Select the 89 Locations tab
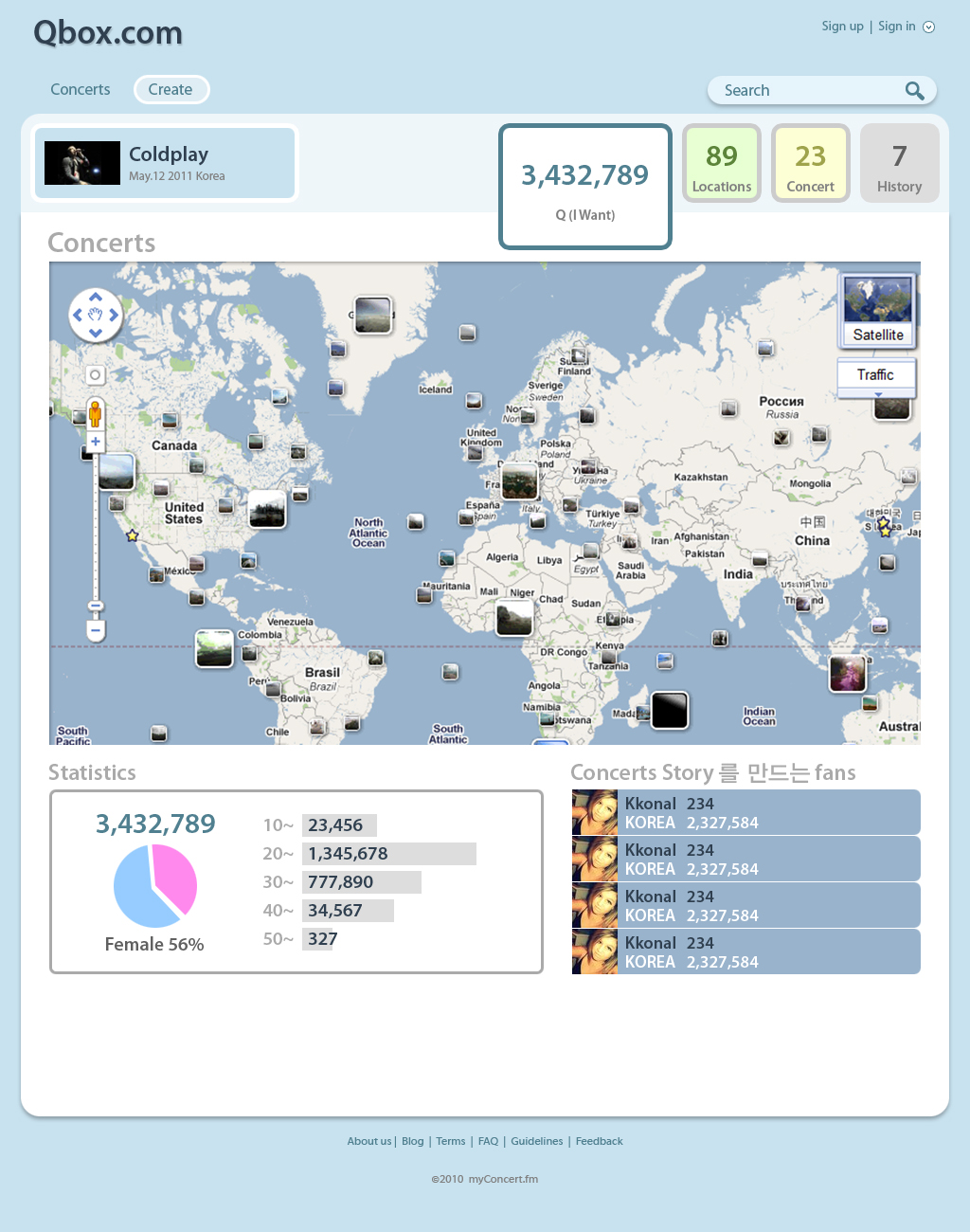 pos(722,163)
